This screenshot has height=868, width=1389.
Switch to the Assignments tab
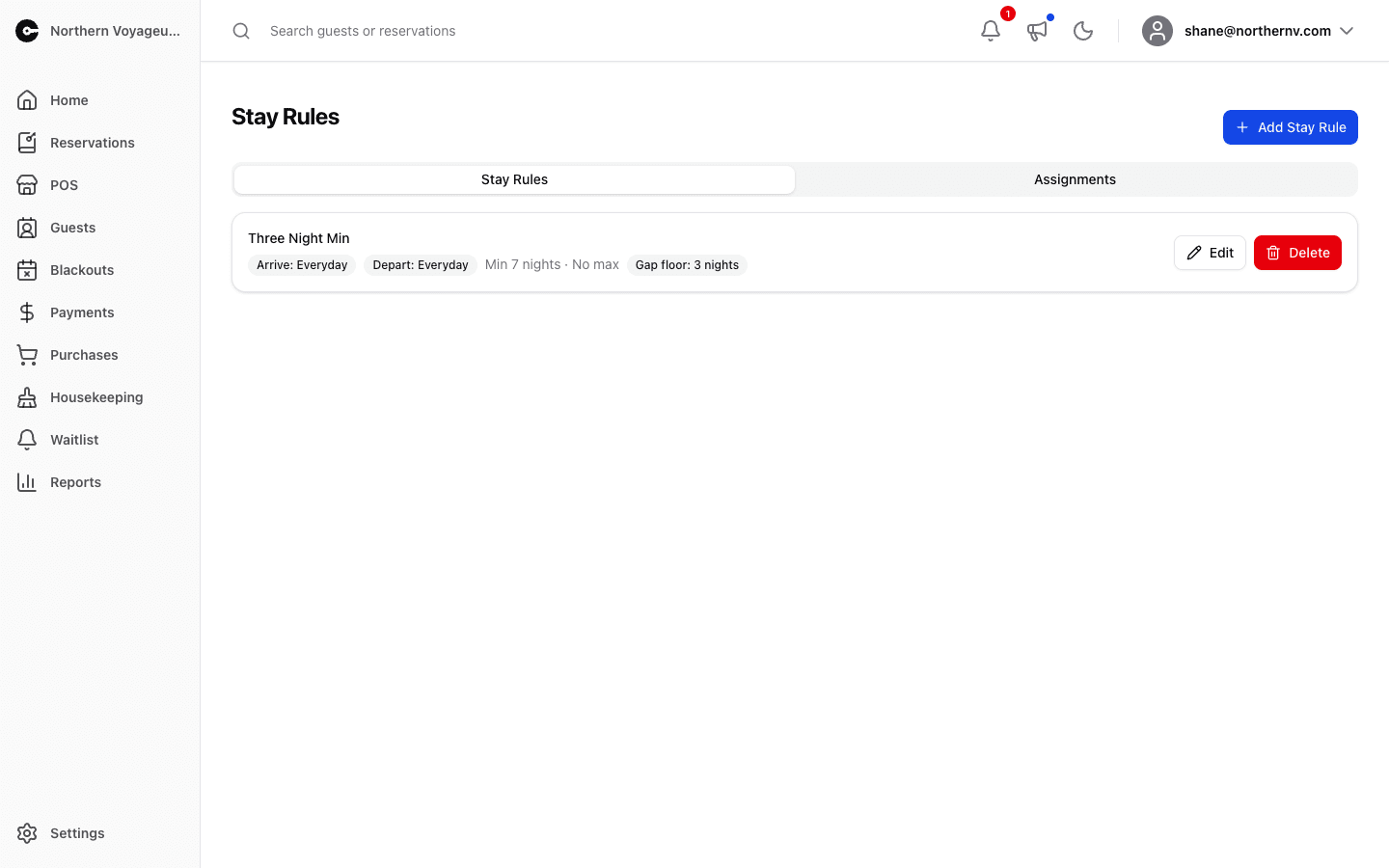tap(1075, 179)
